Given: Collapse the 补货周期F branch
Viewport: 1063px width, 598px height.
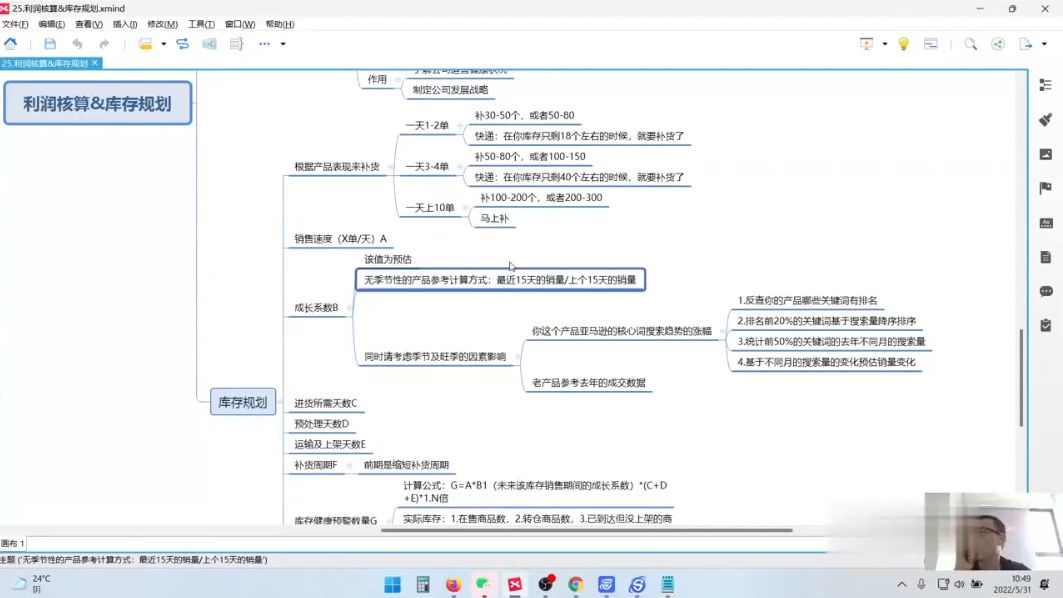Looking at the screenshot, I should click(x=348, y=465).
